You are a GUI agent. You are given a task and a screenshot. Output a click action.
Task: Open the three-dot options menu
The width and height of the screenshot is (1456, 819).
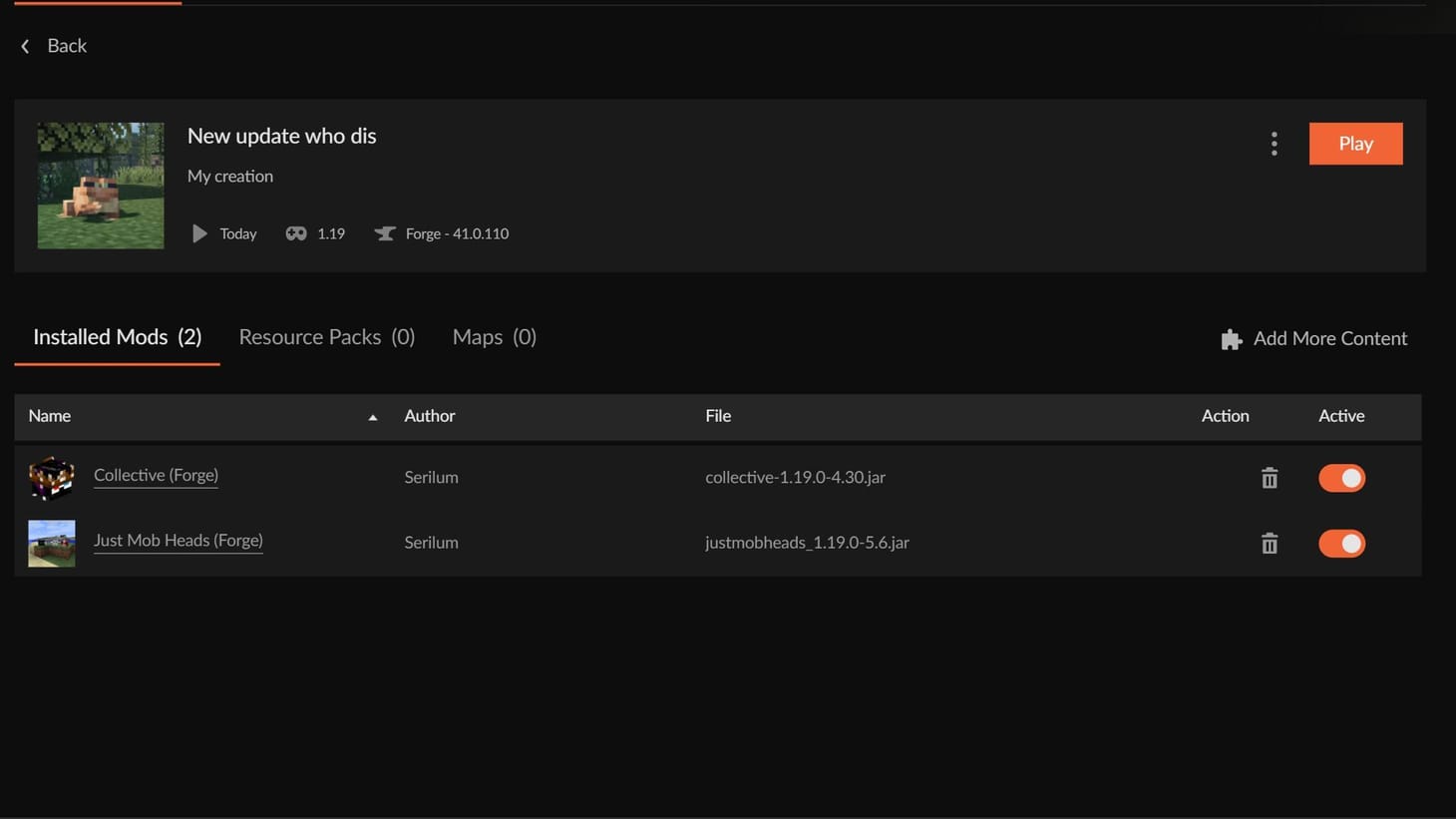(x=1274, y=144)
